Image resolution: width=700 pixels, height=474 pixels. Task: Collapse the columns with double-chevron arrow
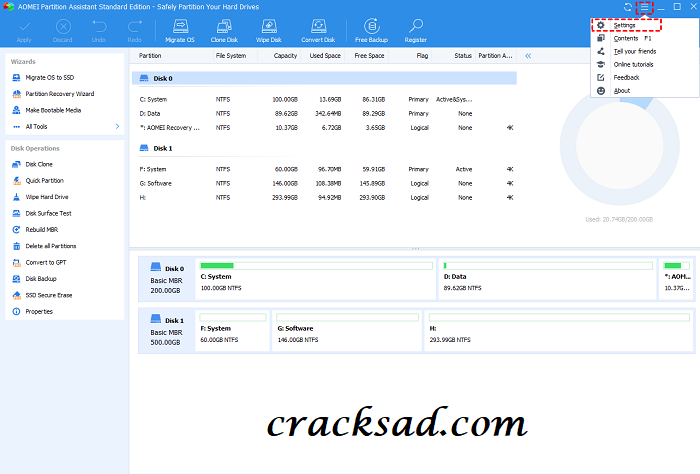(x=528, y=56)
